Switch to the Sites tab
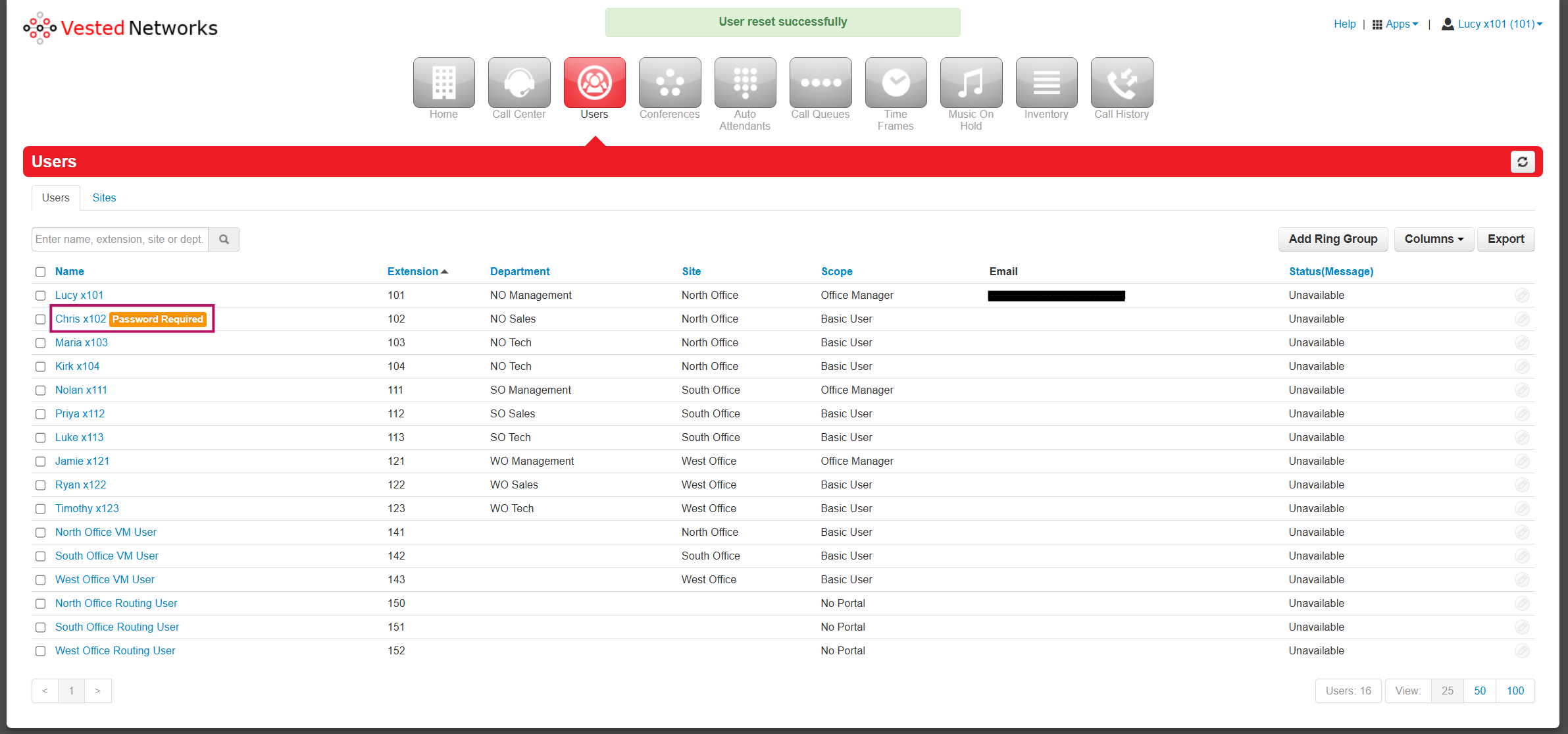1568x734 pixels. click(104, 197)
